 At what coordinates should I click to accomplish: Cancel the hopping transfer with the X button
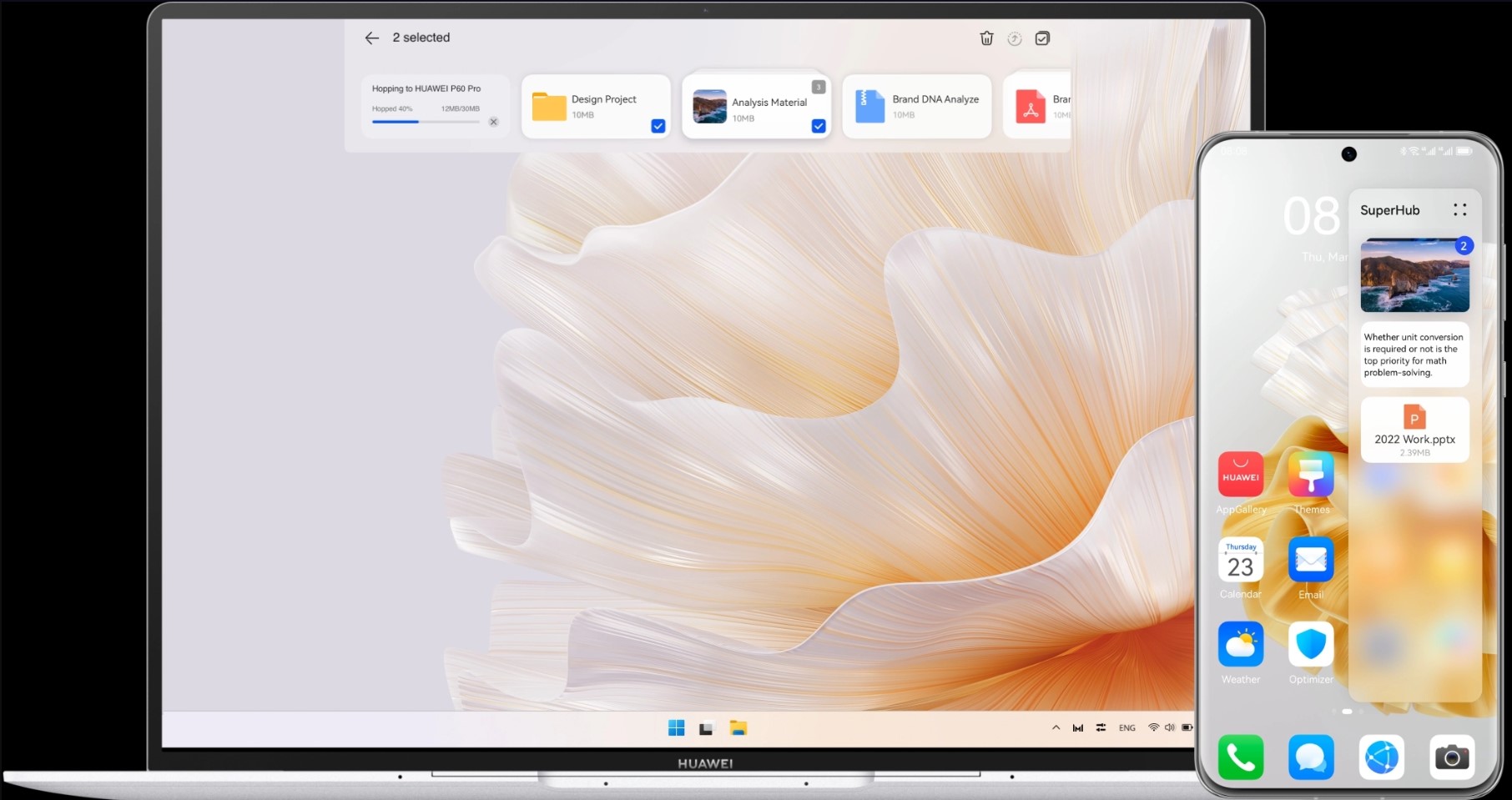(493, 122)
